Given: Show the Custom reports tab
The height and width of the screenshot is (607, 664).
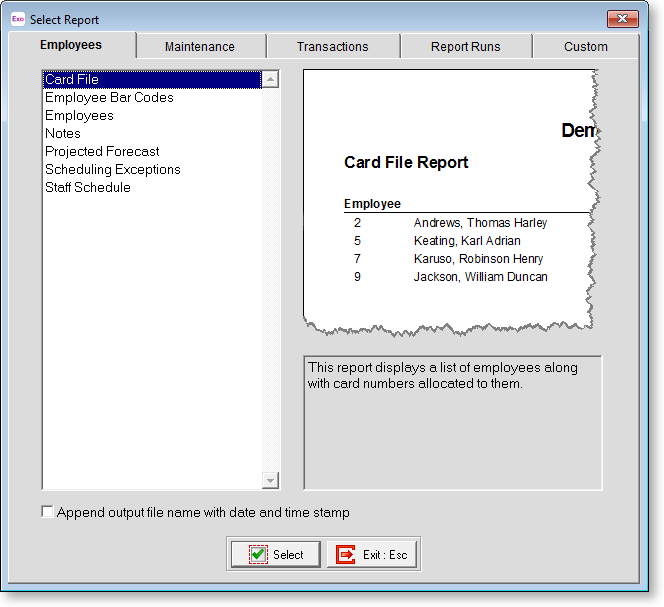Looking at the screenshot, I should tap(585, 46).
